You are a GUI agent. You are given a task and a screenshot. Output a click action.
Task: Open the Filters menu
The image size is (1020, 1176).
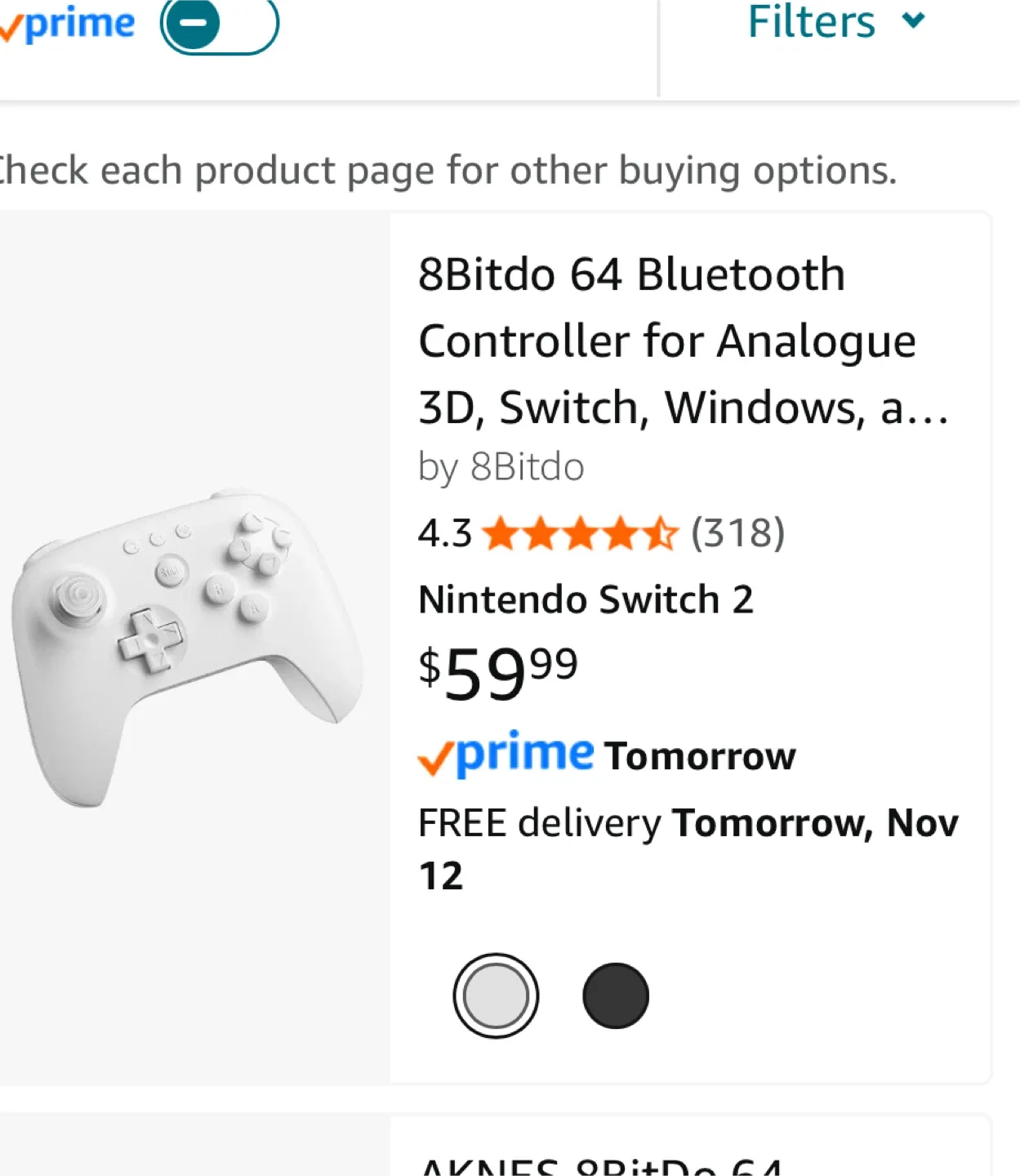point(811,22)
